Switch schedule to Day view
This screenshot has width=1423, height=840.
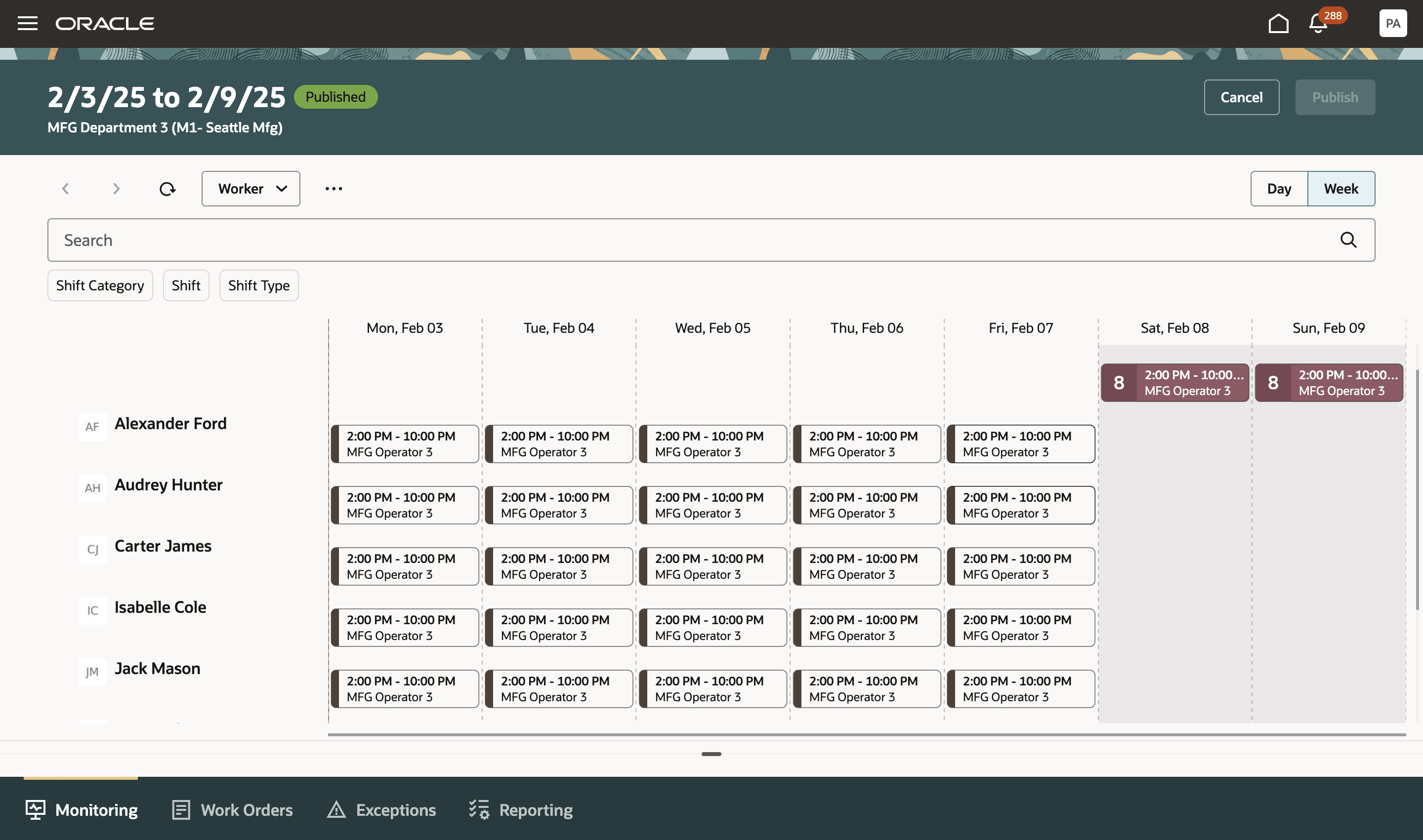(1279, 189)
